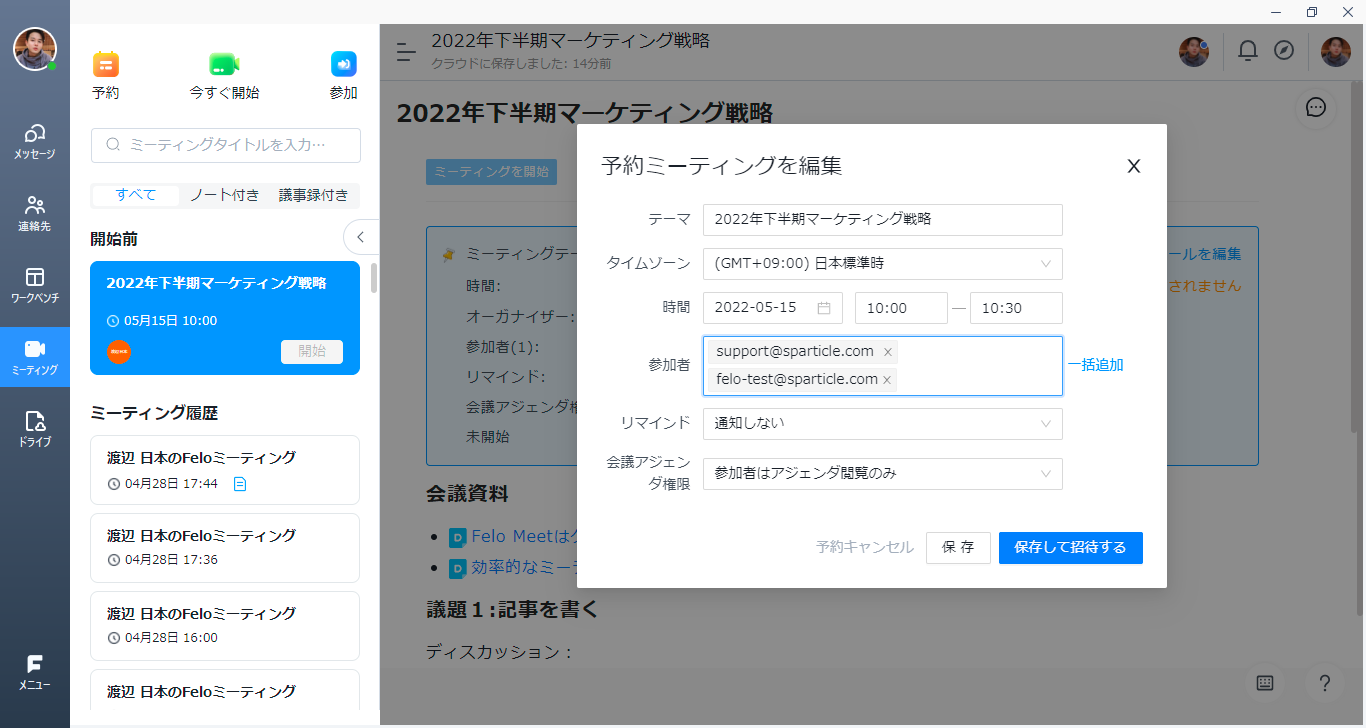Open Drive from the sidebar

point(35,427)
